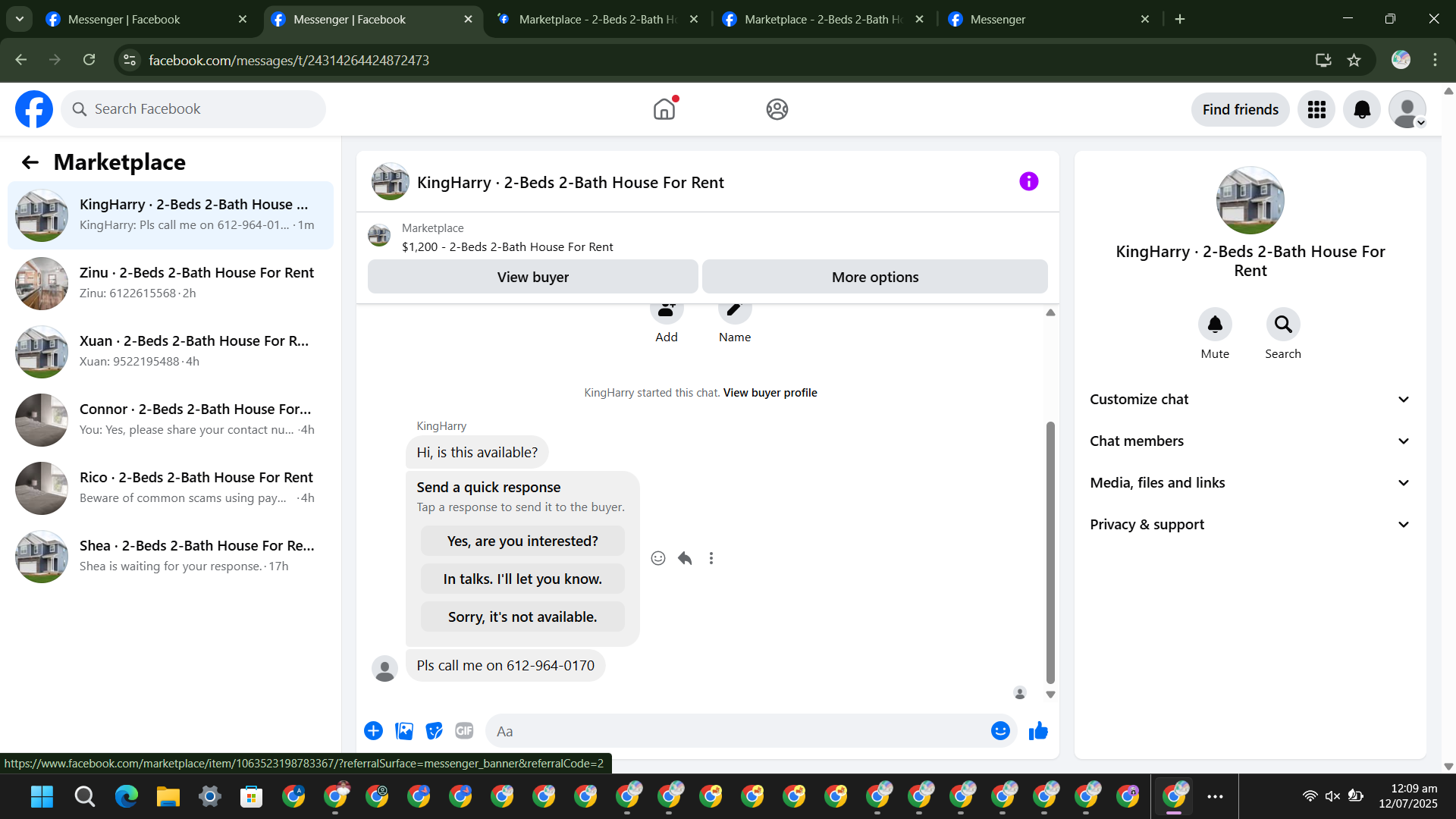Choose a GIF in the composer

click(464, 731)
